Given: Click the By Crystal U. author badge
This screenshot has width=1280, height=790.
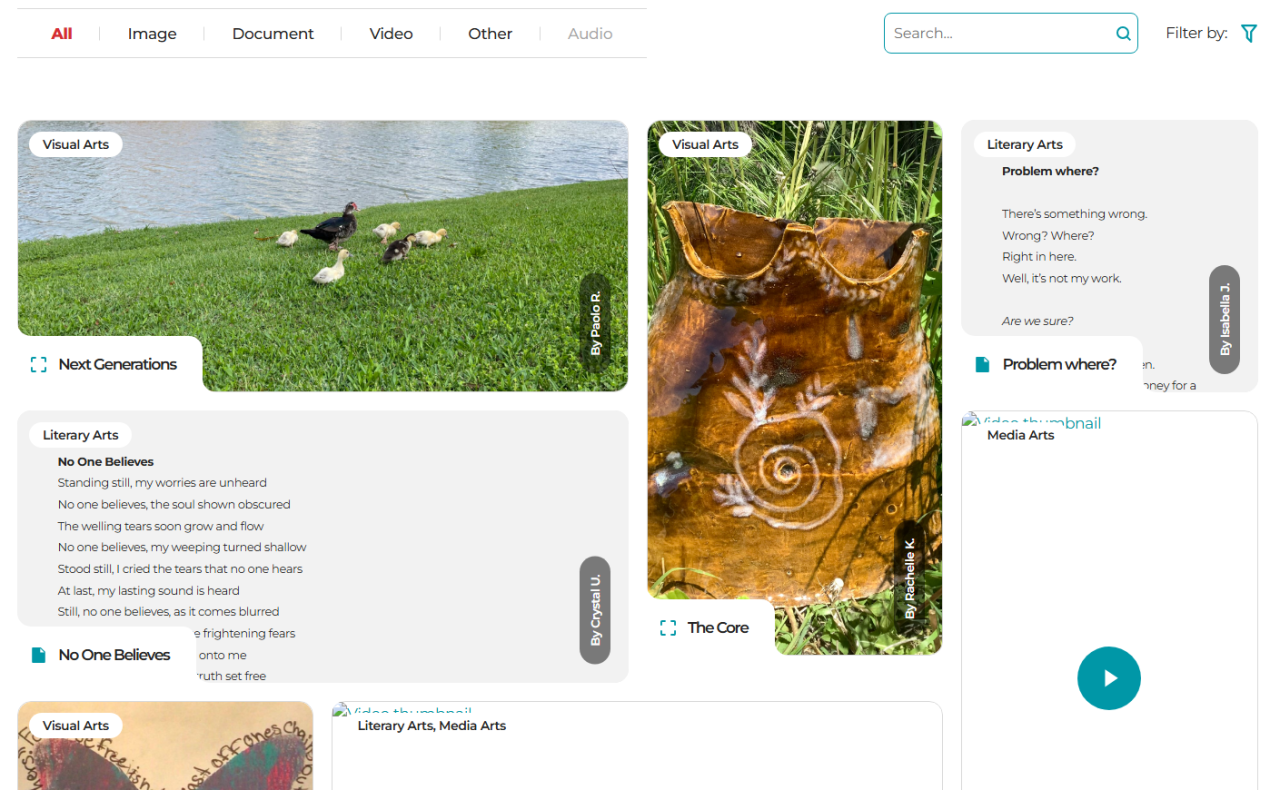Looking at the screenshot, I should click(x=595, y=610).
